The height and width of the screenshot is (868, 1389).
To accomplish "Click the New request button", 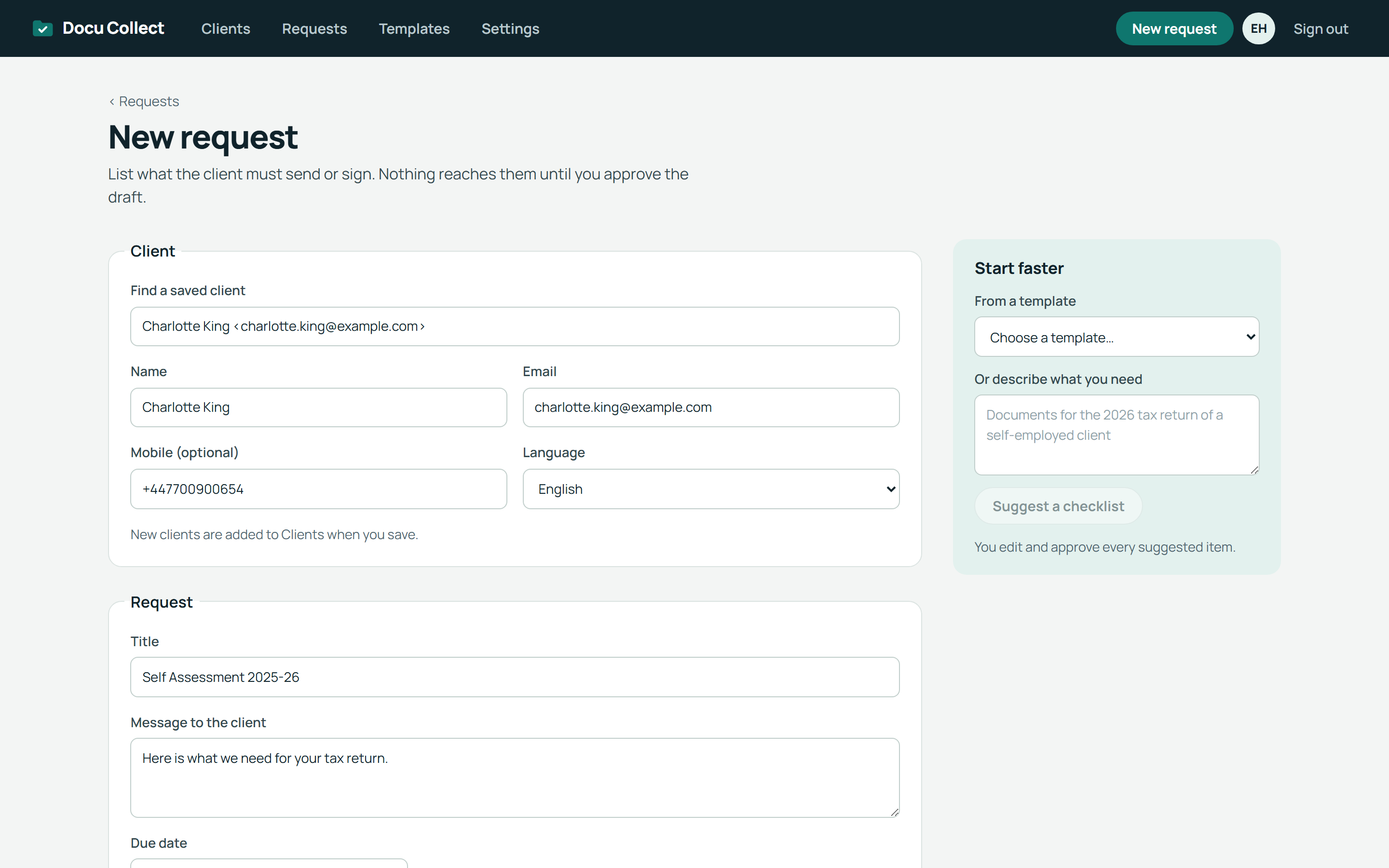I will point(1174,29).
